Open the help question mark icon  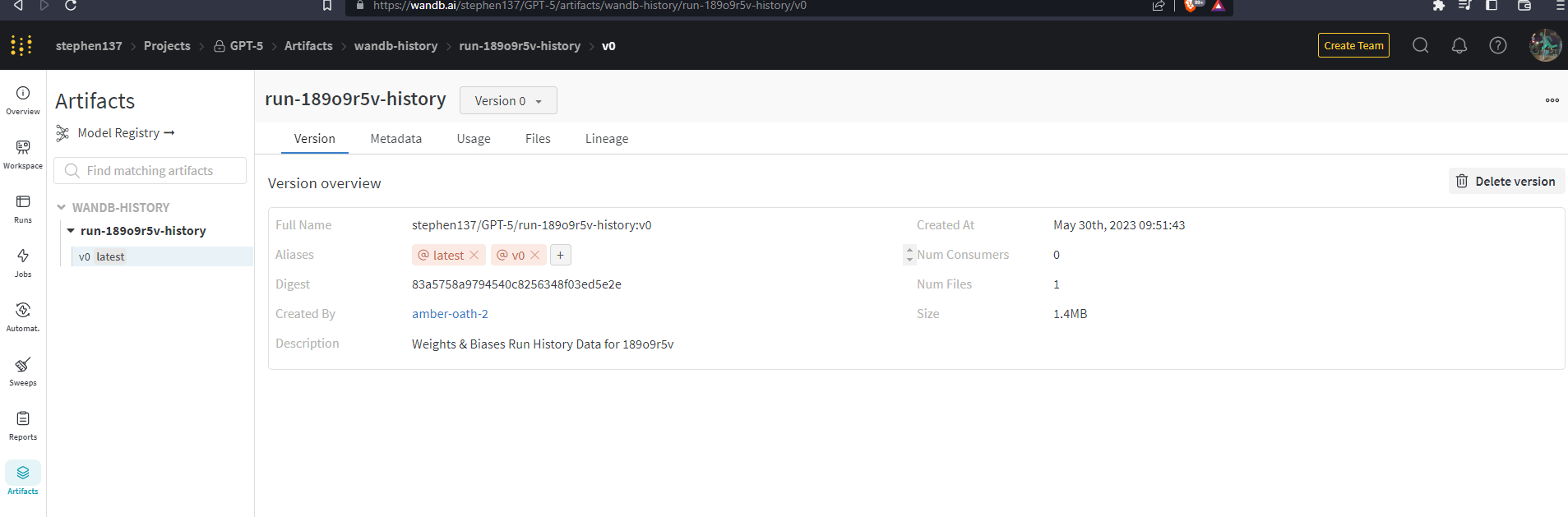pos(1498,45)
